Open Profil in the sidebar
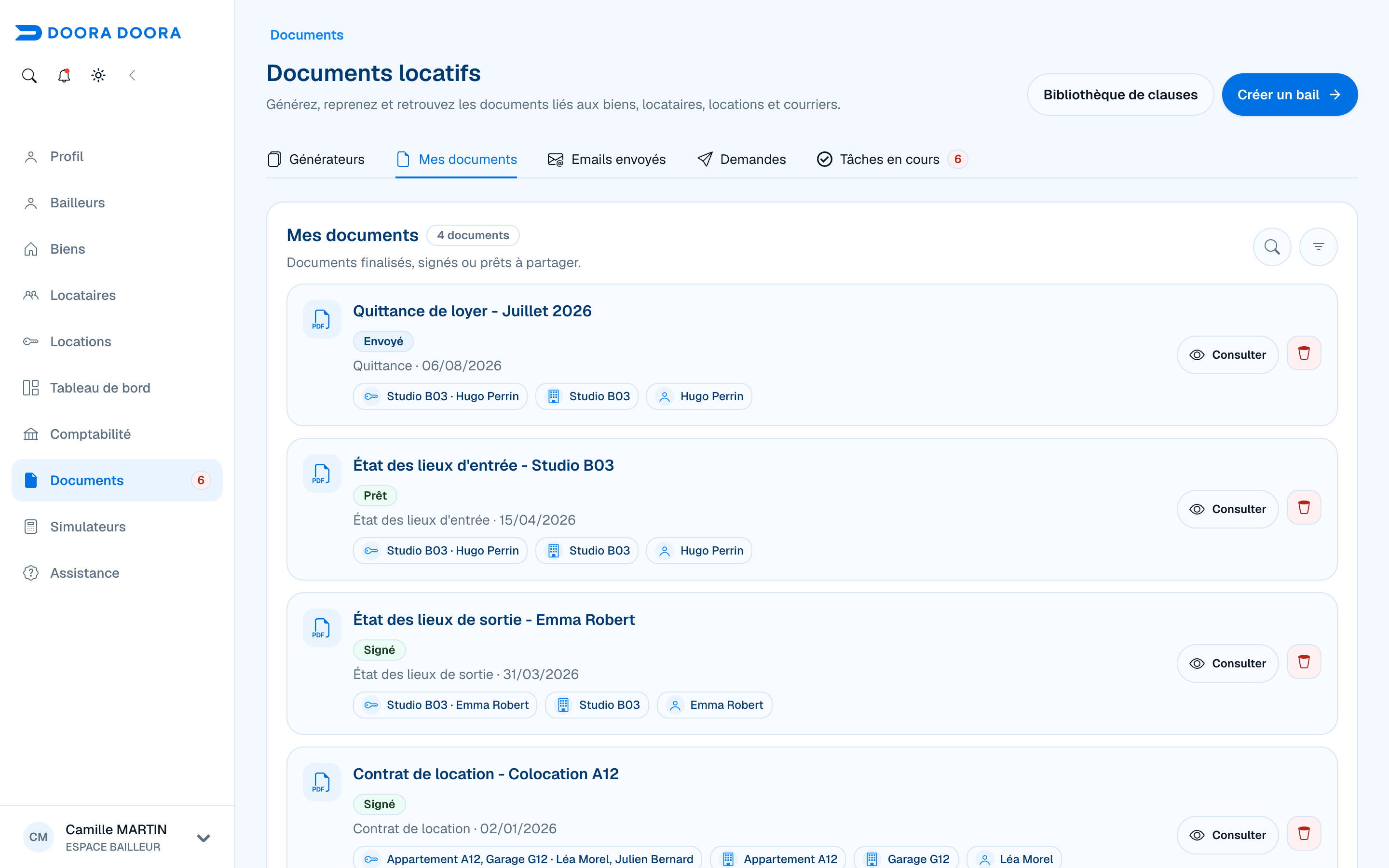Viewport: 1389px width, 868px height. click(117, 156)
